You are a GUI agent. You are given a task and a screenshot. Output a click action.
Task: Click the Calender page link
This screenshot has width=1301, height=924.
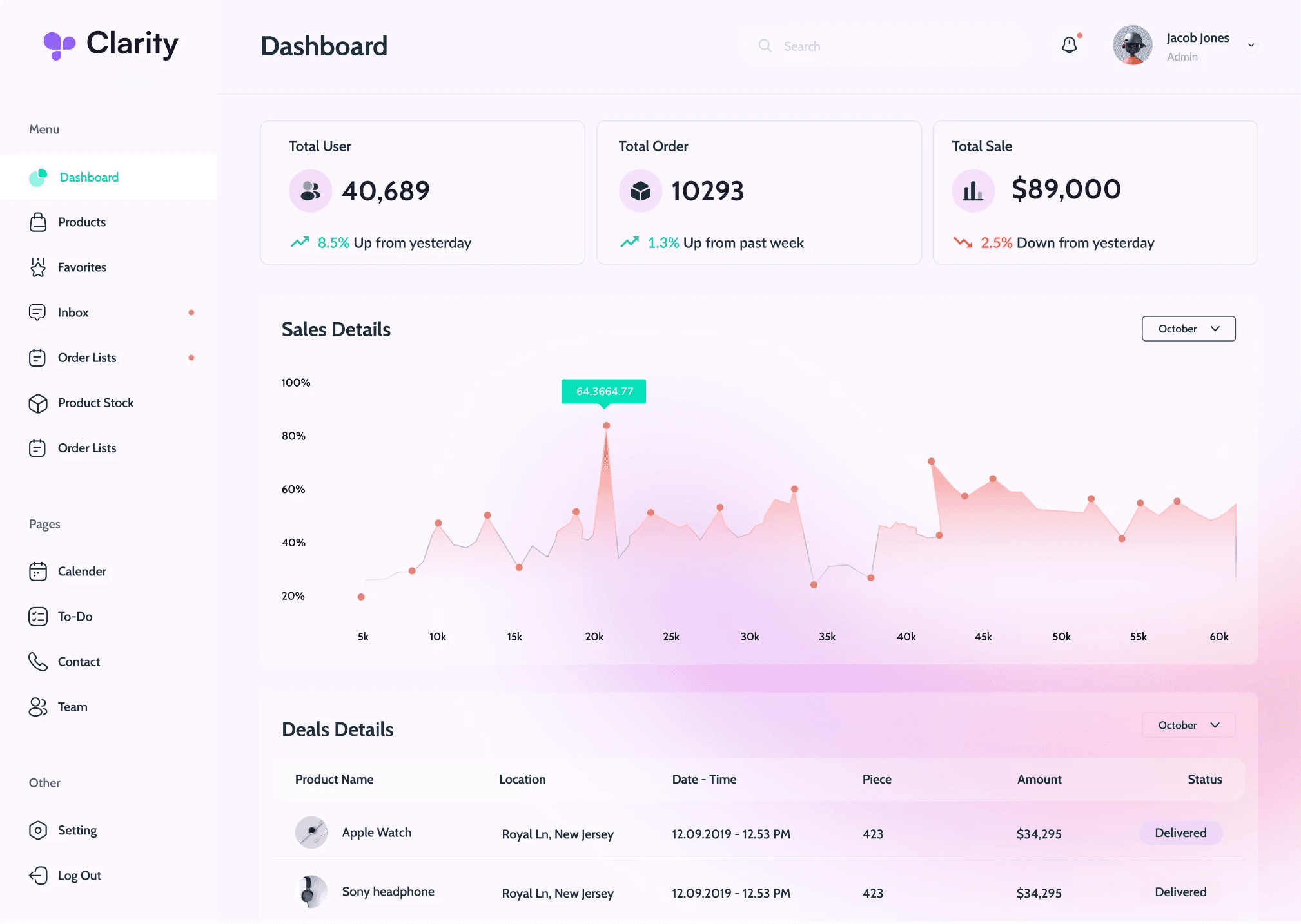pos(108,572)
